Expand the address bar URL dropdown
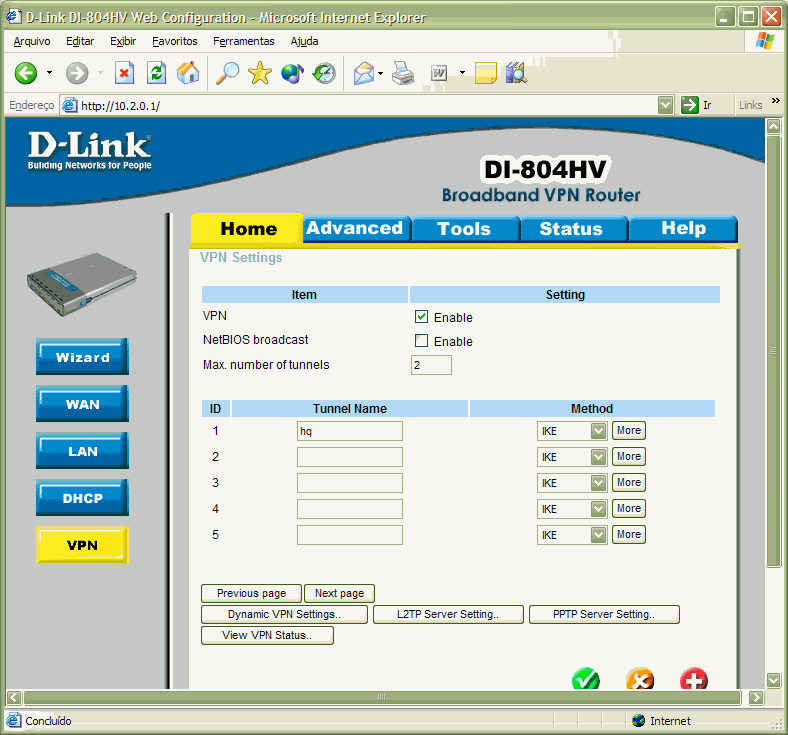Viewport: 788px width, 735px height. pos(666,105)
